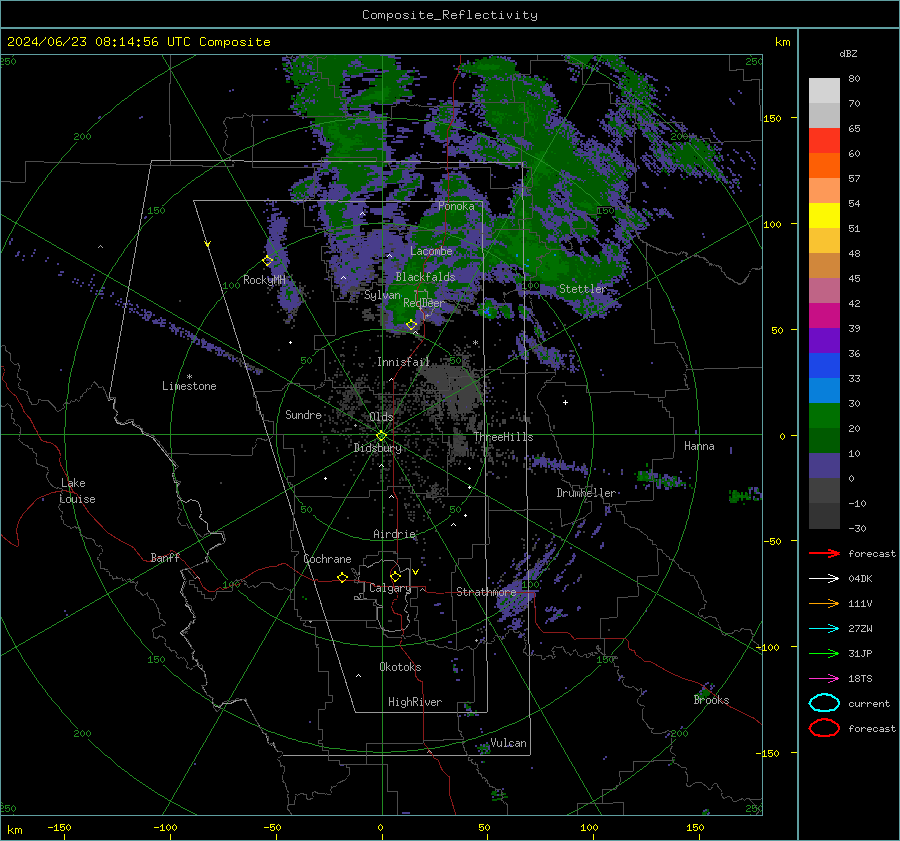Click the Stettler city label
The image size is (900, 841).
583,289
